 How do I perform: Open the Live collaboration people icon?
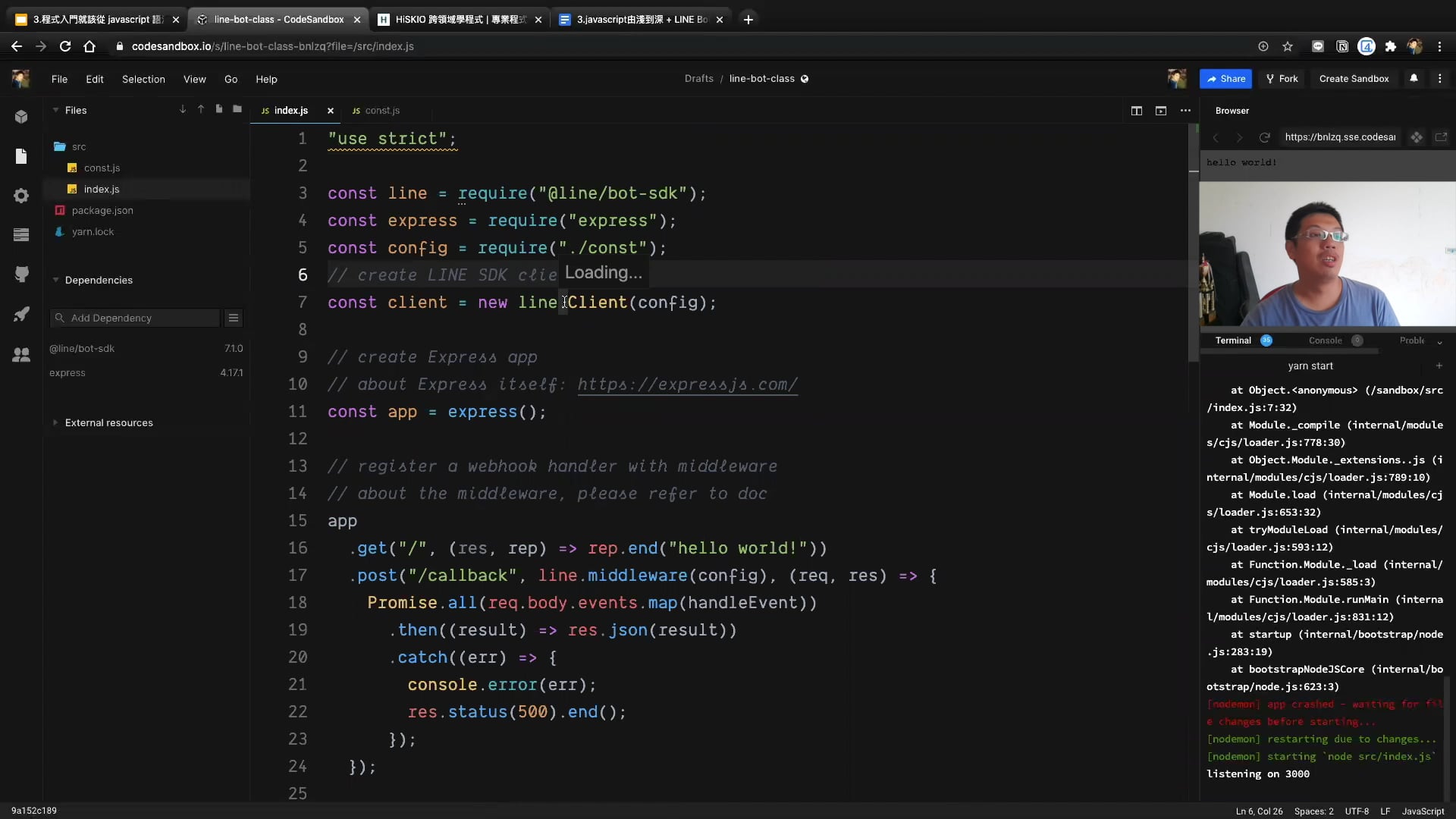pyautogui.click(x=21, y=354)
